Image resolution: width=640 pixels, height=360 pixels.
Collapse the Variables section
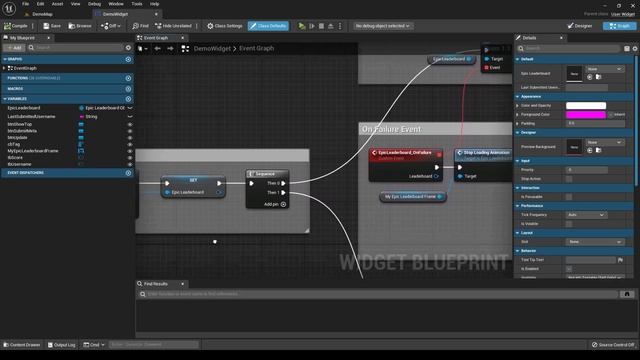pyautogui.click(x=5, y=99)
